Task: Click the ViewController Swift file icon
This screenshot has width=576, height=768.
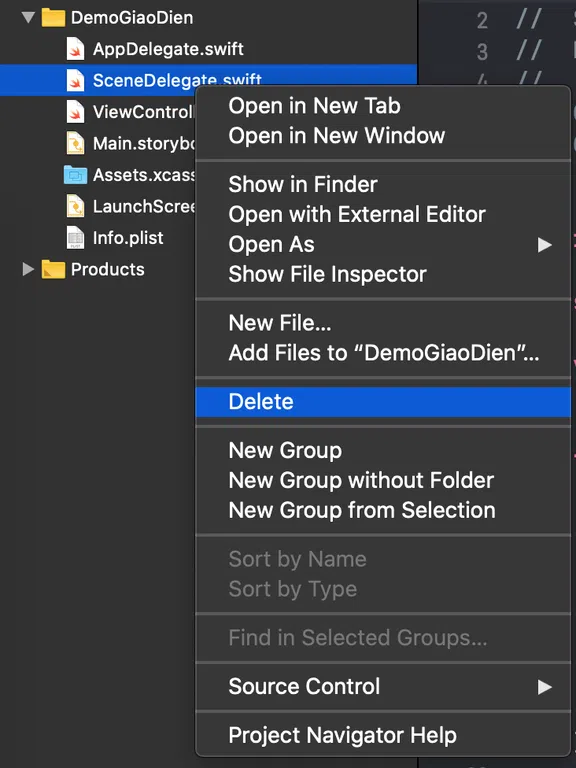Action: pos(75,112)
